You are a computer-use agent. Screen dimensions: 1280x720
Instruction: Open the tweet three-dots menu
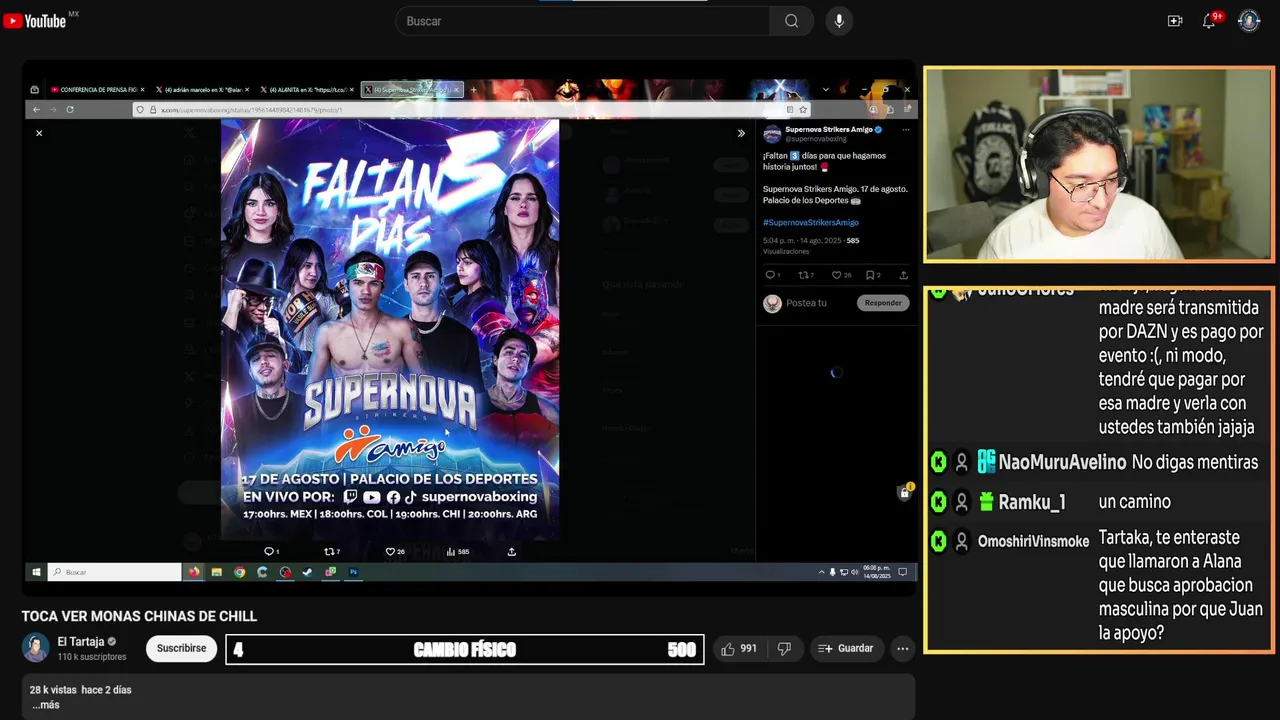coord(906,130)
